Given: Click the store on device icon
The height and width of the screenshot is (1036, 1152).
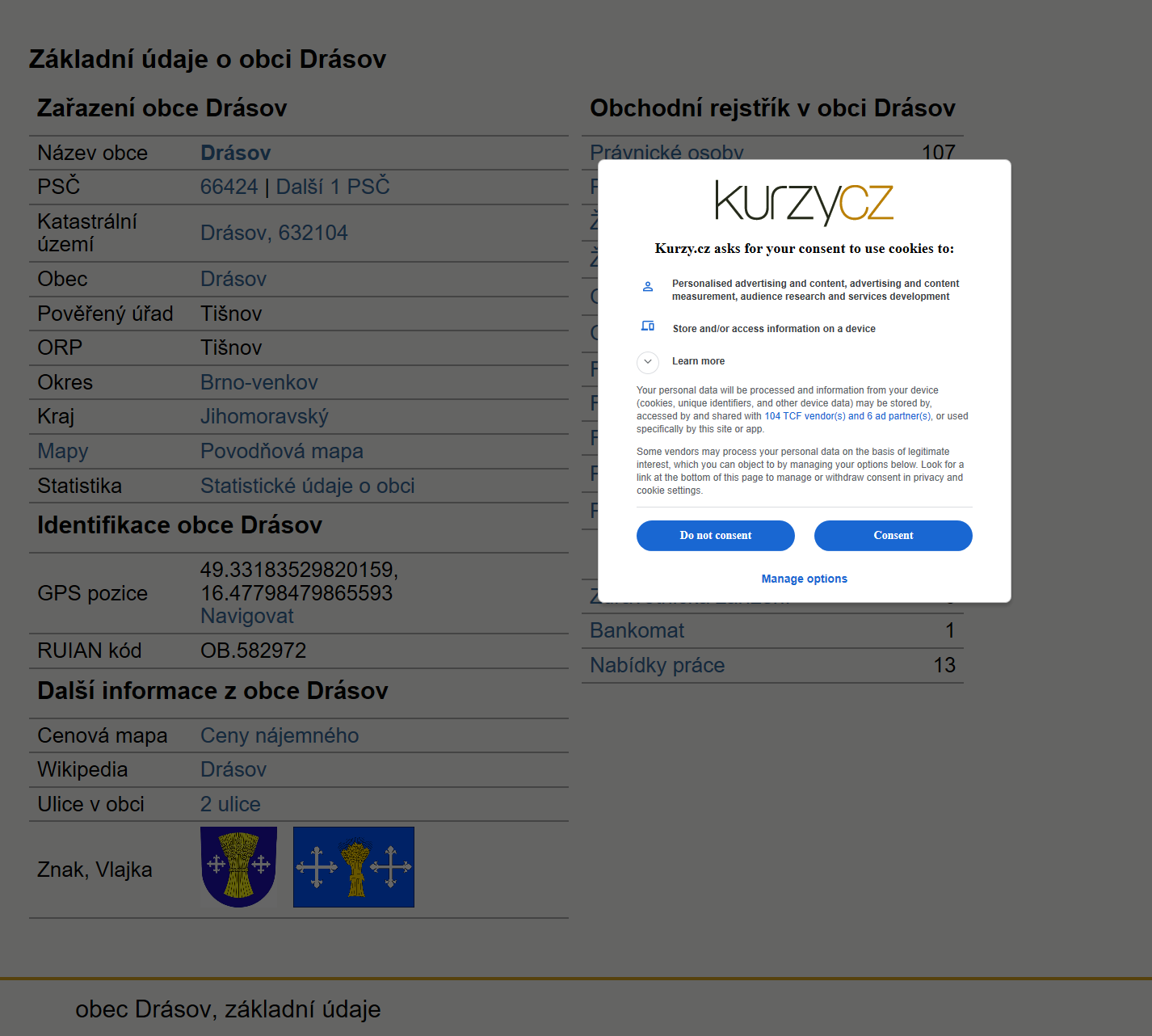Looking at the screenshot, I should [x=648, y=326].
